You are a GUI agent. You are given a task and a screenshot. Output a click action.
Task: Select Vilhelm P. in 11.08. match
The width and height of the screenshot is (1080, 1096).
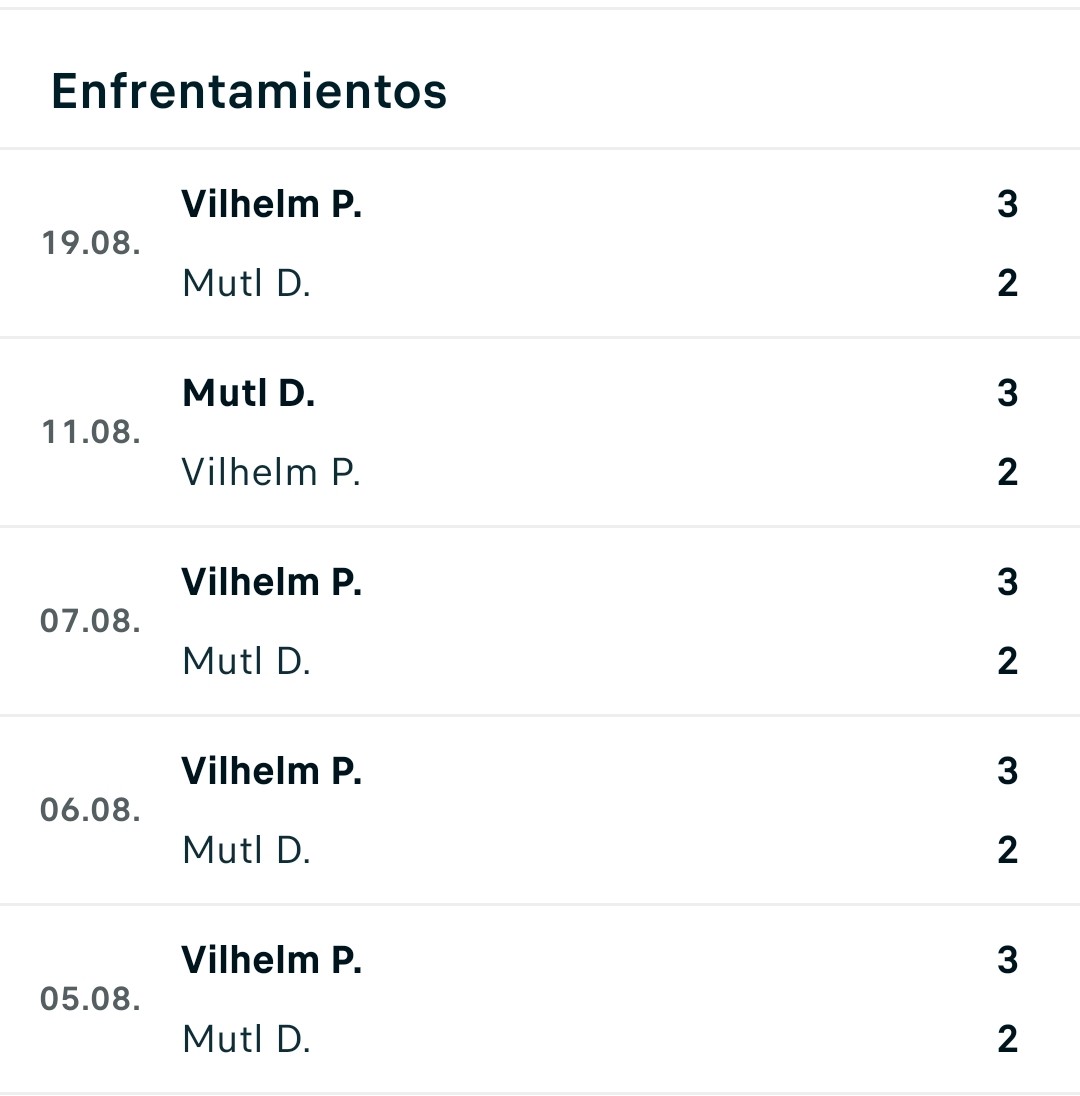point(271,472)
